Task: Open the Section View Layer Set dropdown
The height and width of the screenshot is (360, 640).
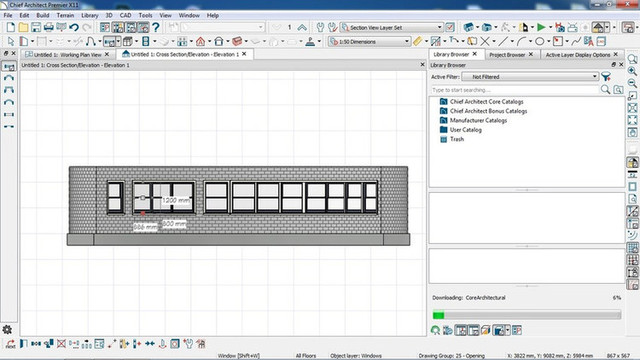Action: (x=391, y=27)
